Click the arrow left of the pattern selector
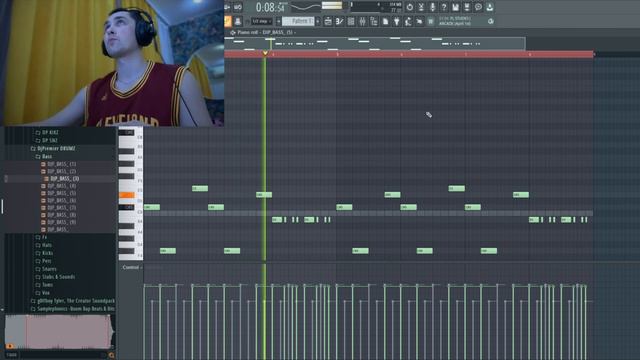This screenshot has height=360, width=640. click(279, 22)
